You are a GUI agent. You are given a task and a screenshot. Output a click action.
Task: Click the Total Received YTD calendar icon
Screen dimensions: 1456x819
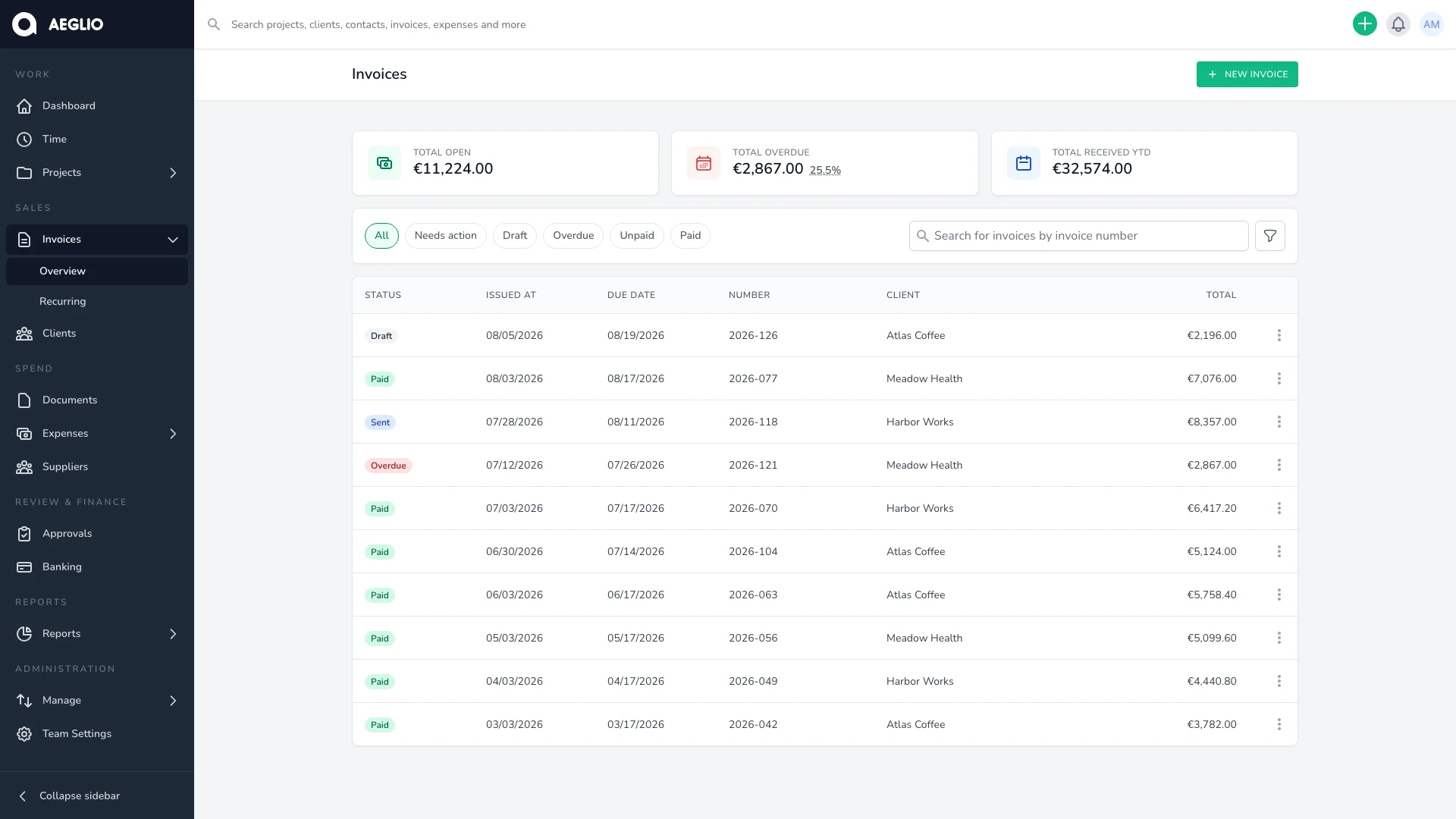pyautogui.click(x=1024, y=163)
